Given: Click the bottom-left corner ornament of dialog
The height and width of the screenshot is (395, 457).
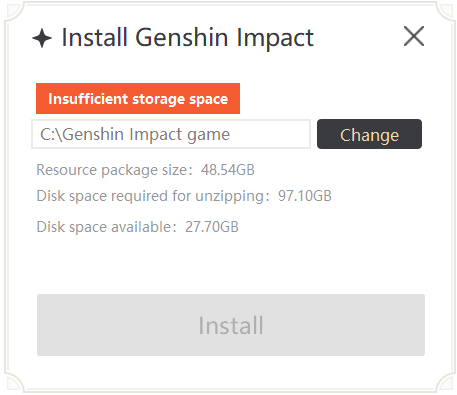Looking at the screenshot, I should (x=14, y=382).
